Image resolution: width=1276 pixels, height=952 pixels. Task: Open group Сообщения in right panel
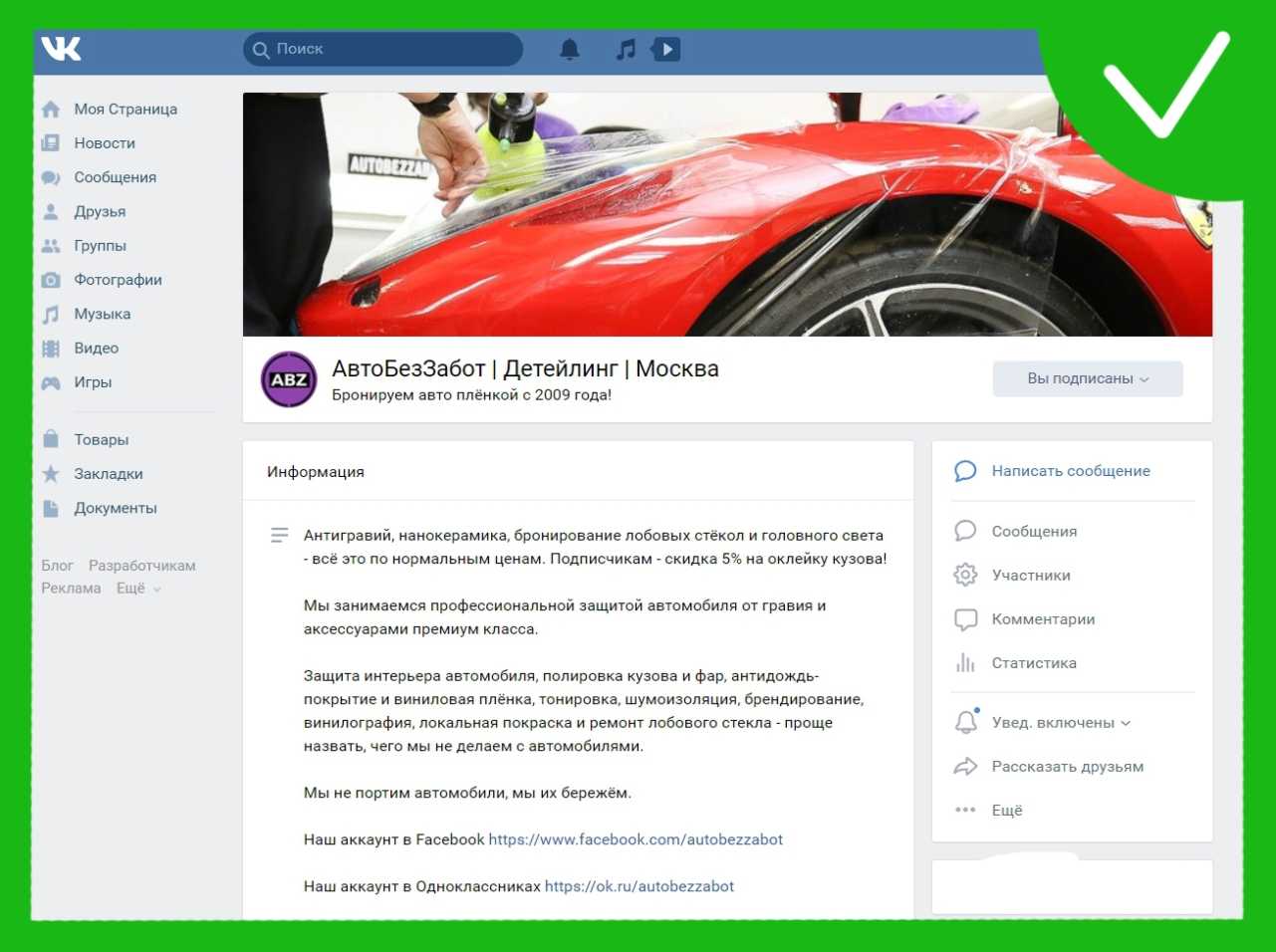coord(1034,532)
